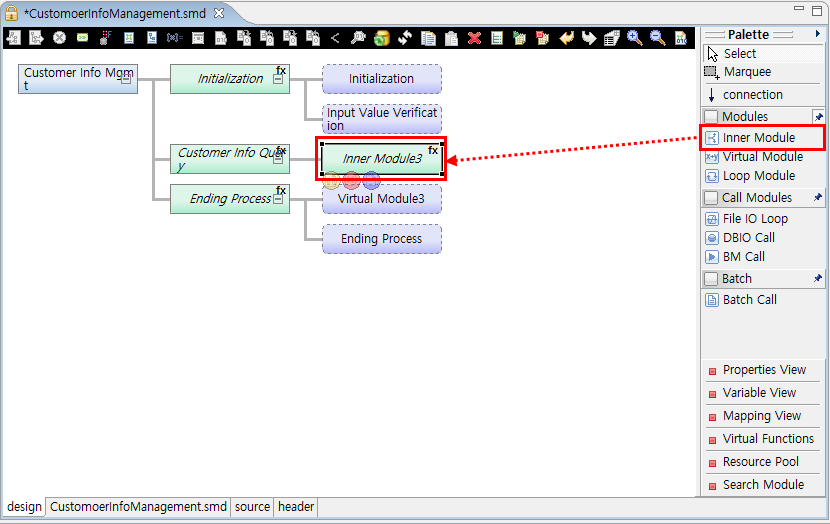Switch to the bottom CustomoerInfoManagement.smd tab
This screenshot has height=524, width=830.
pos(138,507)
